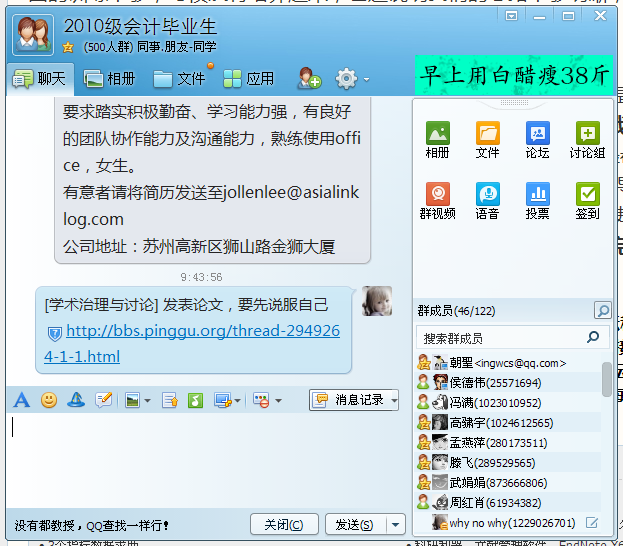Click the search magnifier inside 搜索群成员 box
The width and height of the screenshot is (623, 546).
pyautogui.click(x=593, y=337)
